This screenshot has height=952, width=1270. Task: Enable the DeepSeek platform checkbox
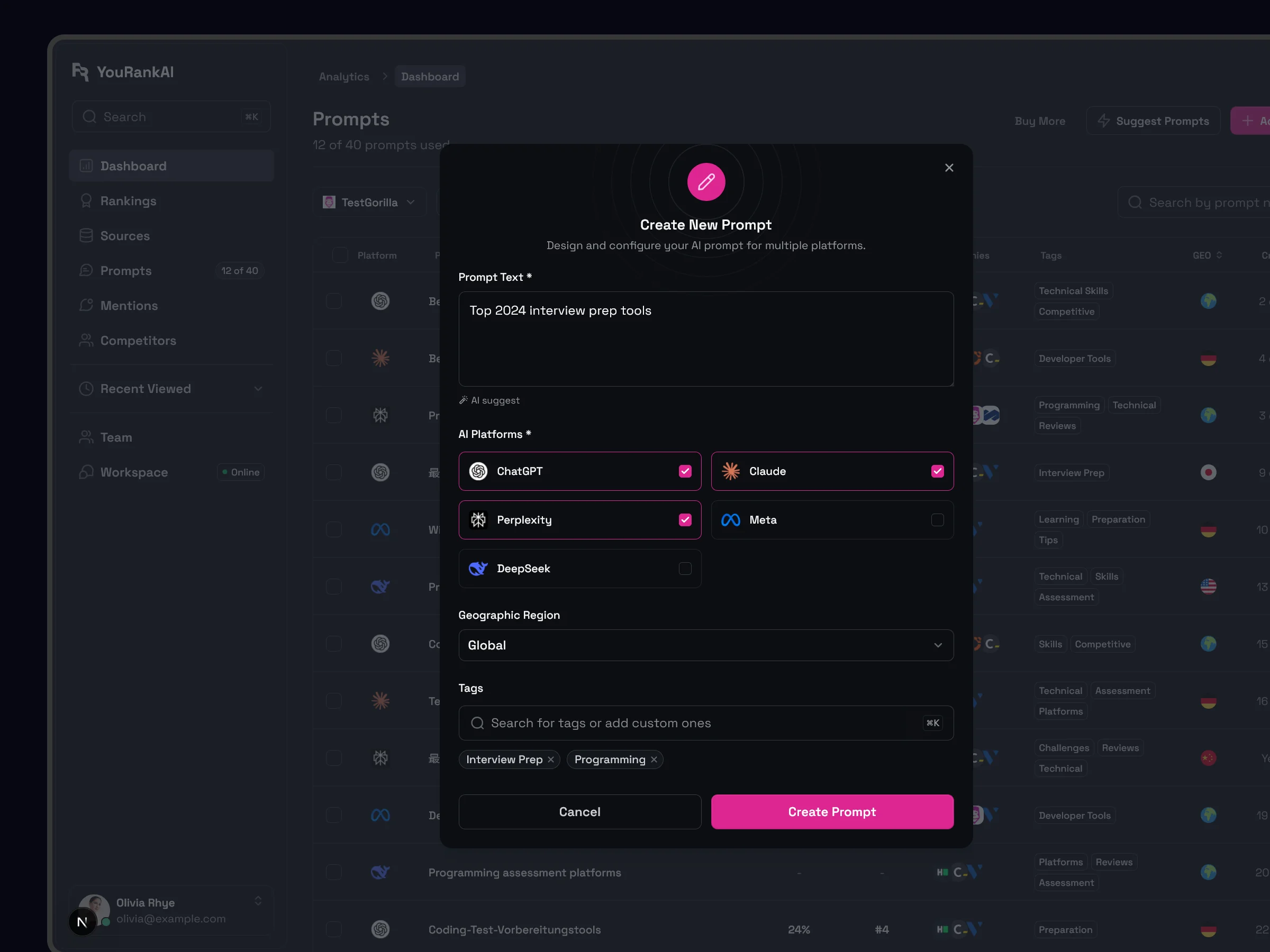[684, 569]
